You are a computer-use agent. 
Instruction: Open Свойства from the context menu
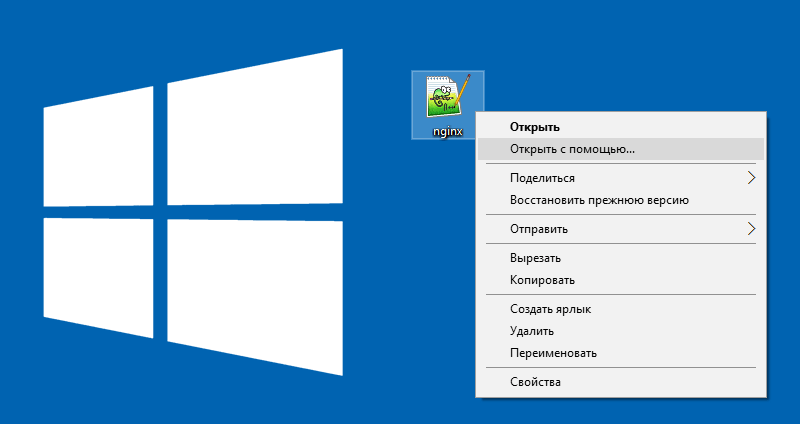(621, 382)
